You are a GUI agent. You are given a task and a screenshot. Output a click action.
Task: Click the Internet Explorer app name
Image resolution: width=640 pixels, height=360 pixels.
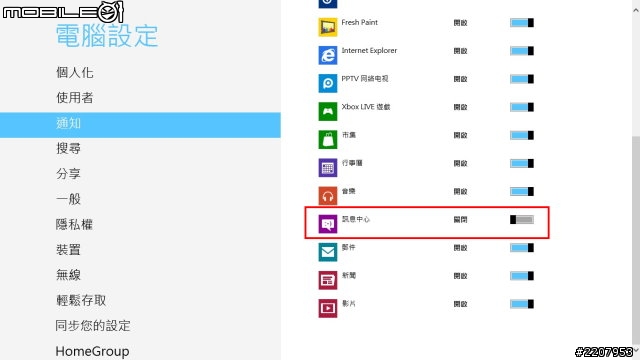(369, 51)
